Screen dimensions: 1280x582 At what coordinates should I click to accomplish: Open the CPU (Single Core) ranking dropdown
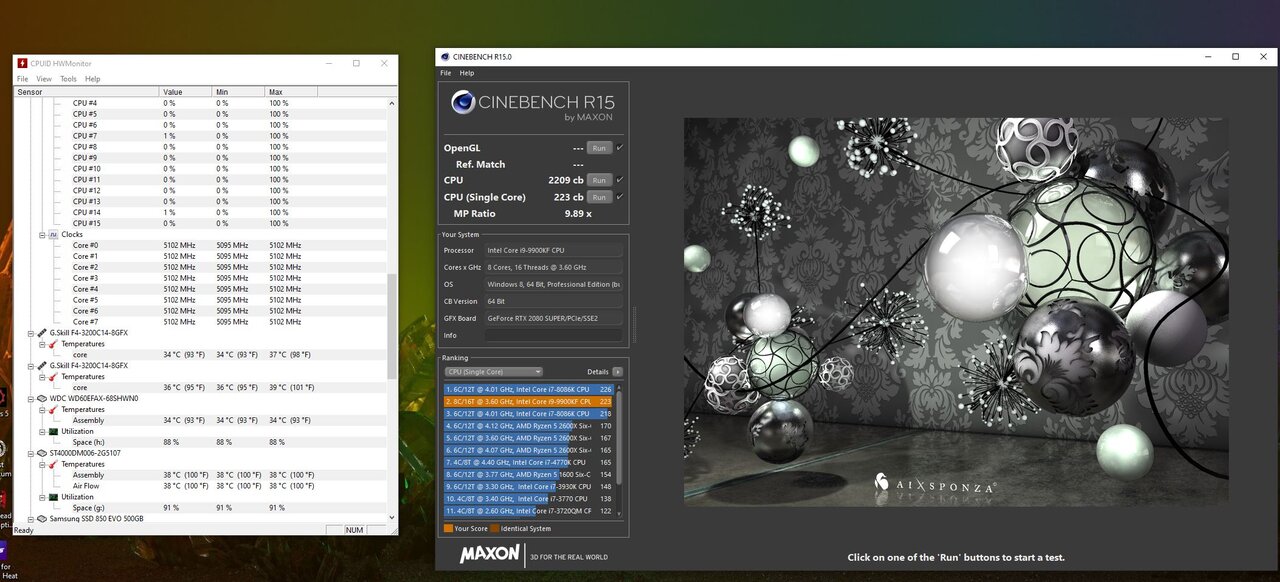tap(494, 372)
